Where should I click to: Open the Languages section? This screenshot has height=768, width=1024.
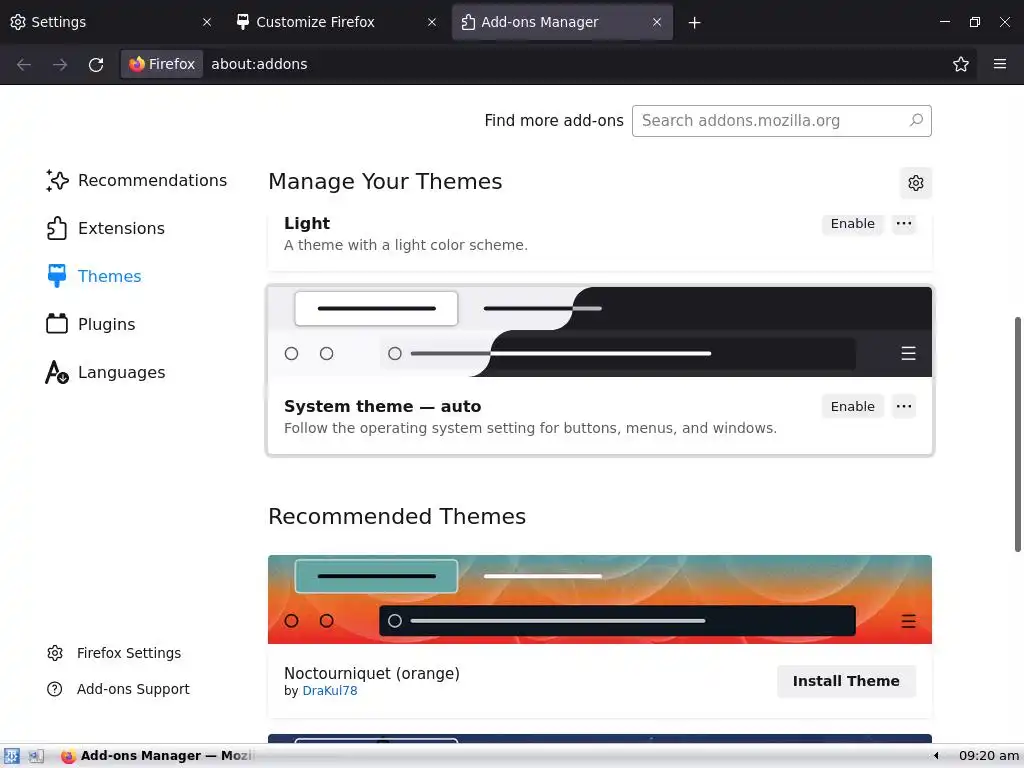point(105,372)
